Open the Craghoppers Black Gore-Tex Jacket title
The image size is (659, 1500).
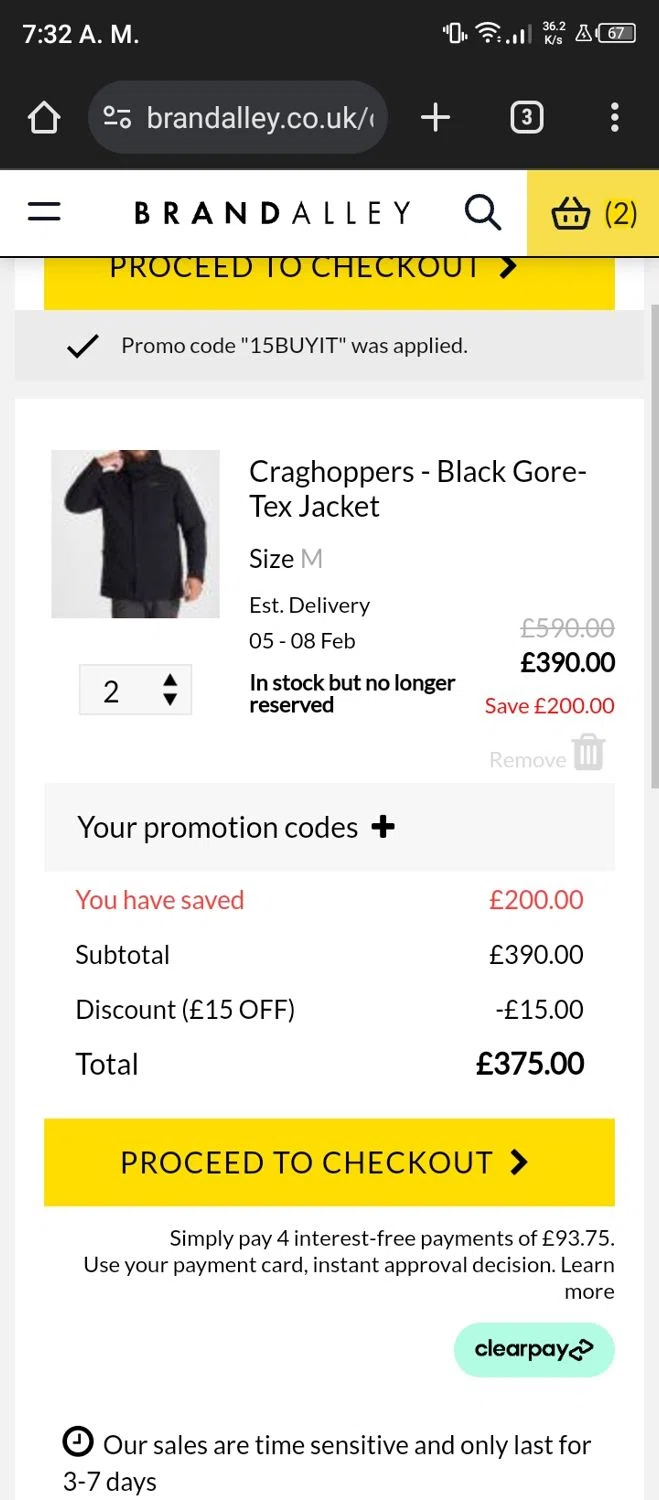point(417,488)
